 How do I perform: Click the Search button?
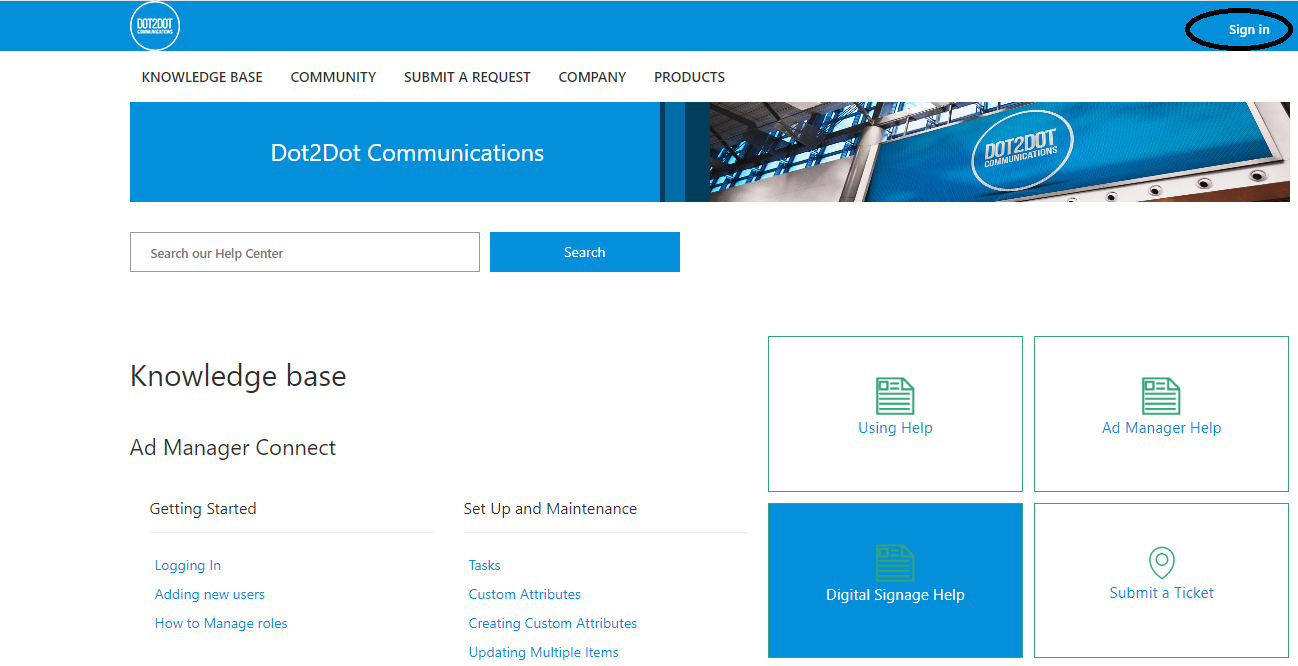pos(585,252)
